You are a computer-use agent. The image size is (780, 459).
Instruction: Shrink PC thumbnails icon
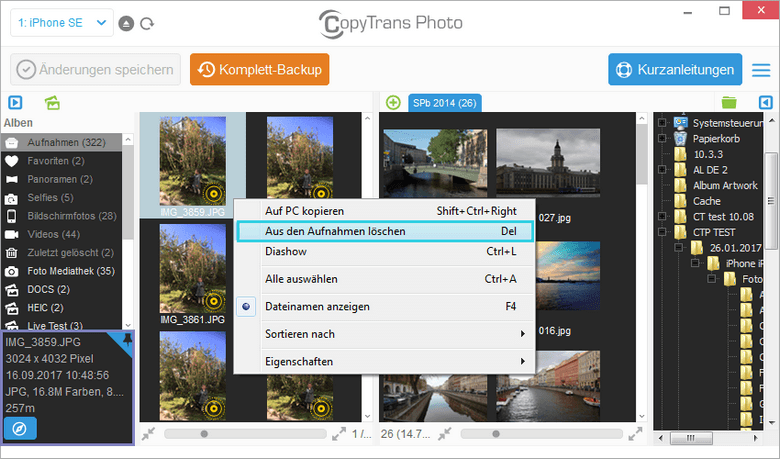tap(445, 434)
